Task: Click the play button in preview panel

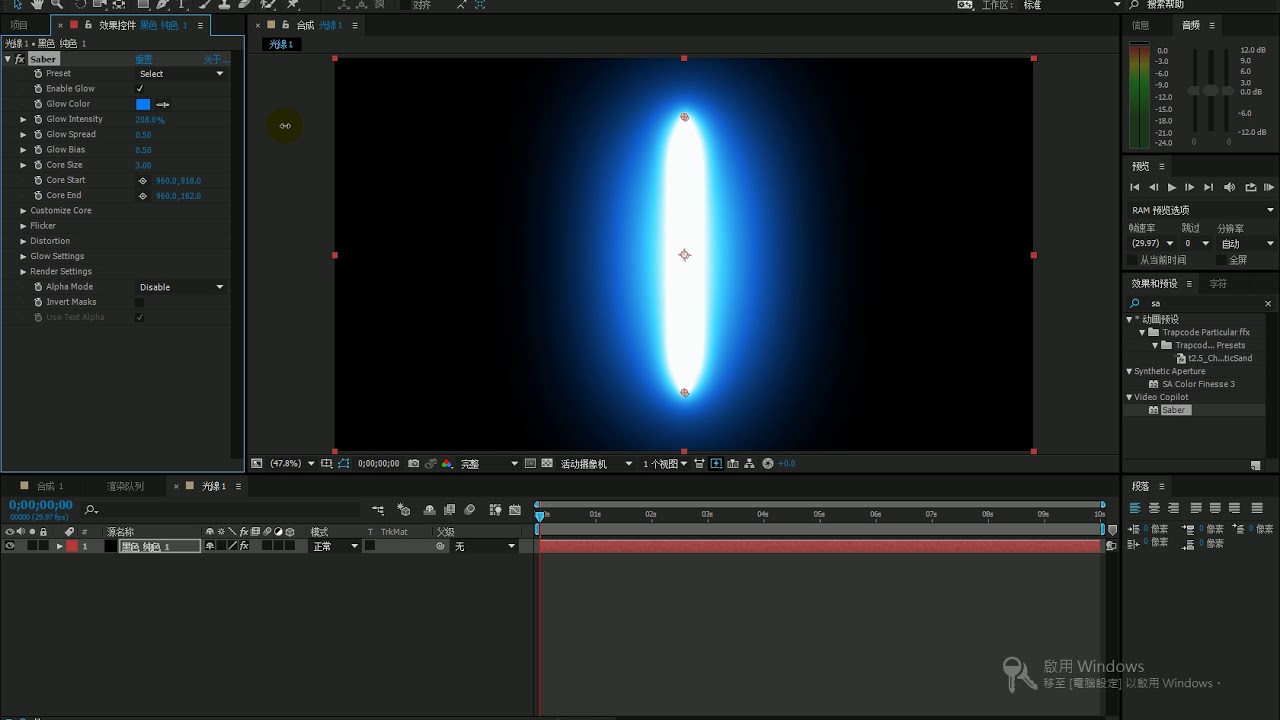Action: (x=1172, y=188)
